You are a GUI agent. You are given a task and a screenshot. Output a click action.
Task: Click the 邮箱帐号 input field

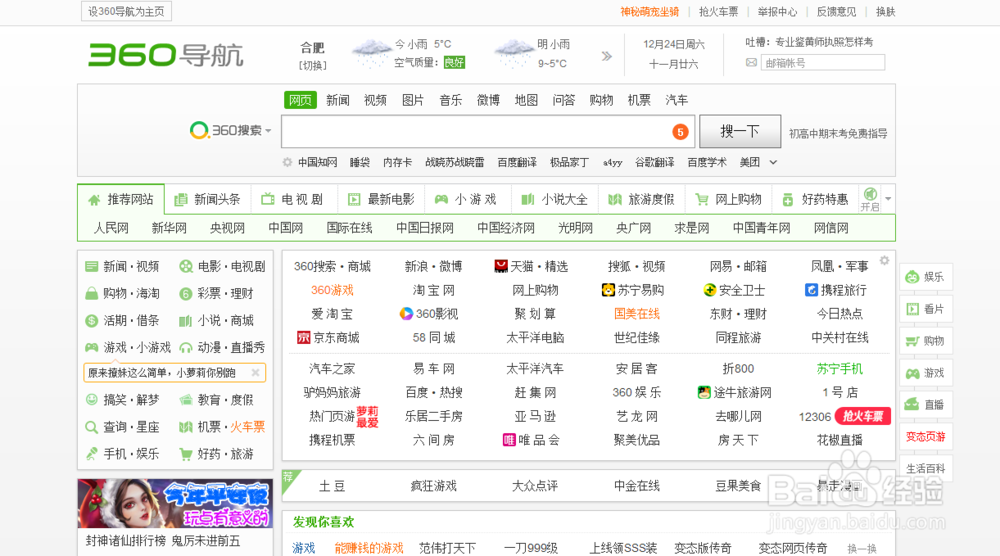click(x=823, y=62)
